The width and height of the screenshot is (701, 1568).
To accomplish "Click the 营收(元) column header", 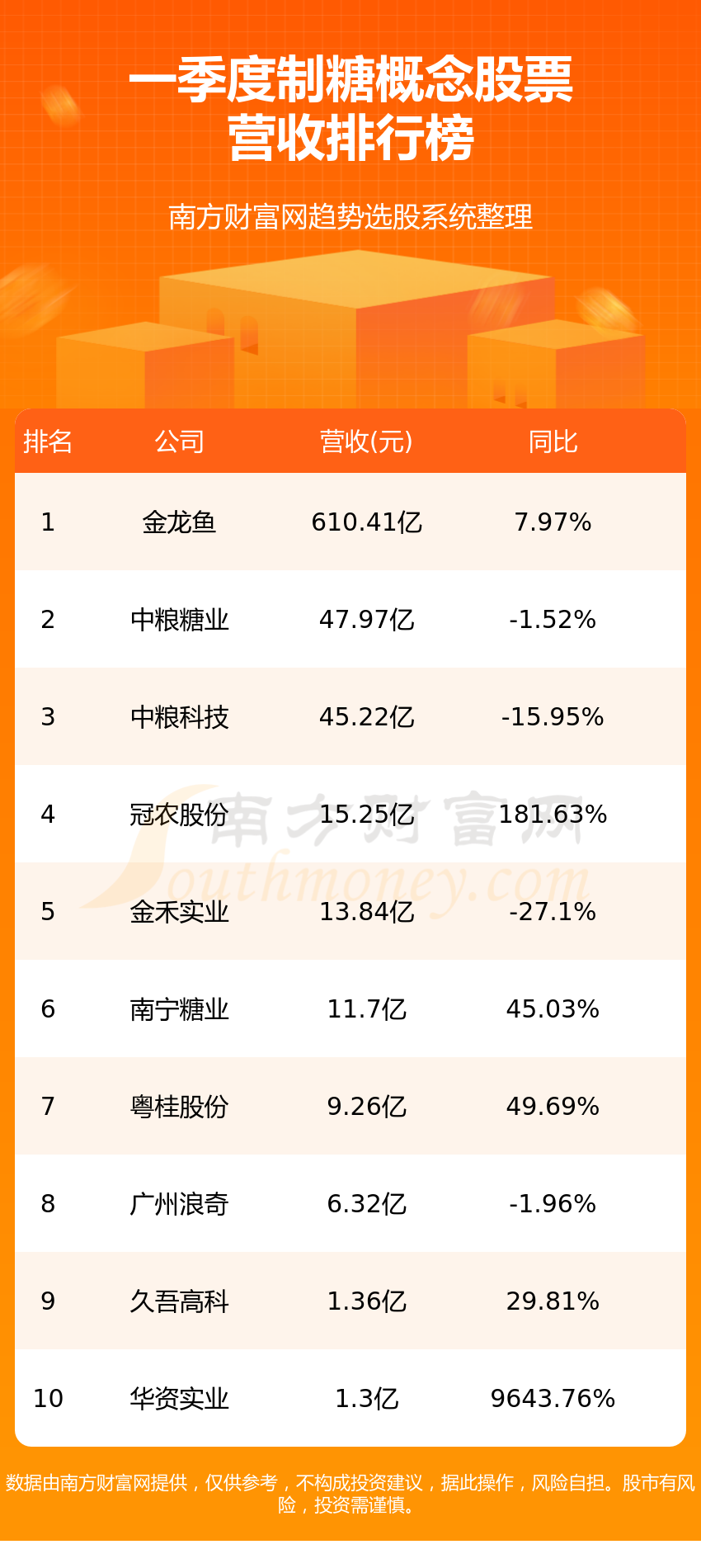I will point(366,442).
